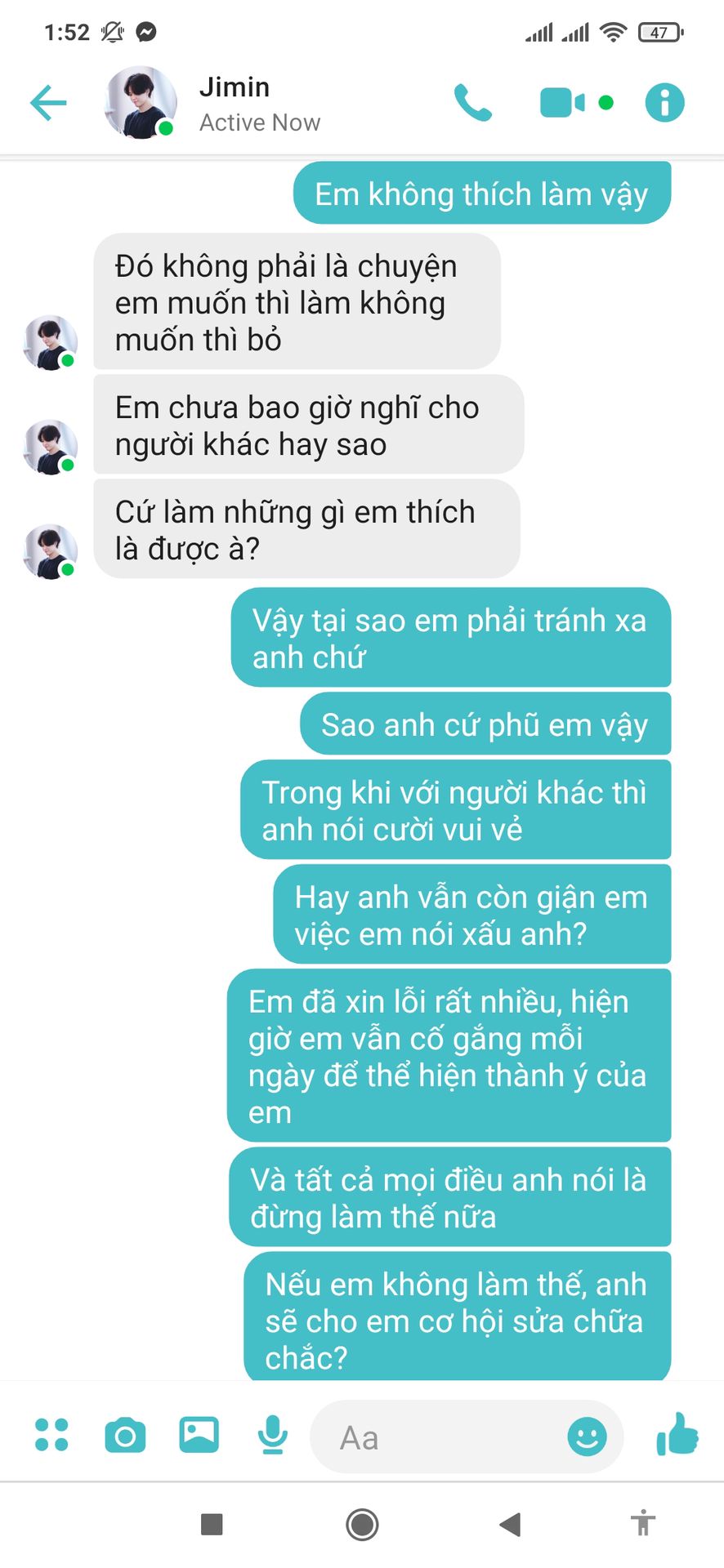724x1568 pixels.
Task: Tap the accessibility shortcut in navigation bar
Action: 643,1523
